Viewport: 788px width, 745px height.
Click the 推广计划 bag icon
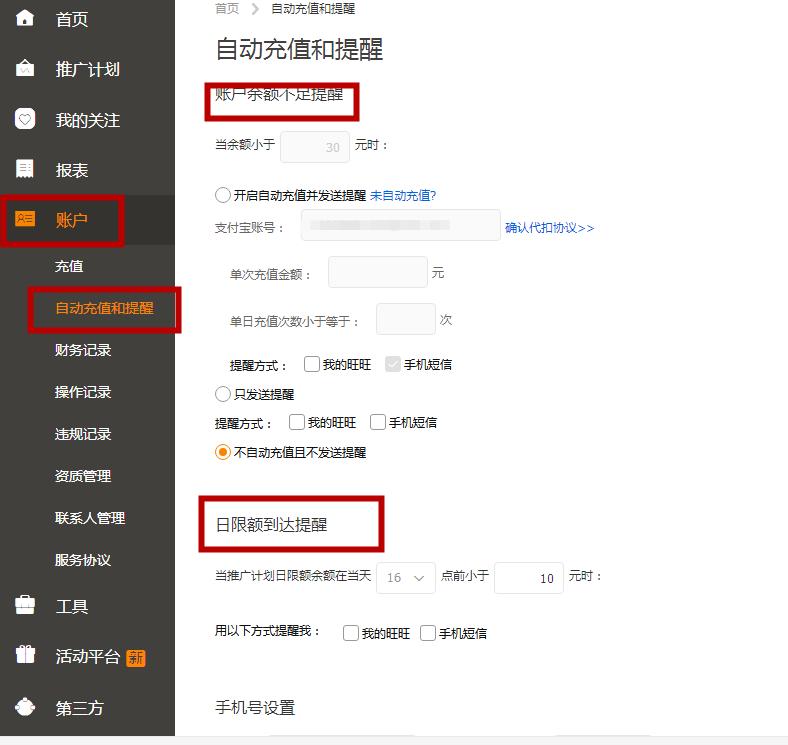(25, 68)
